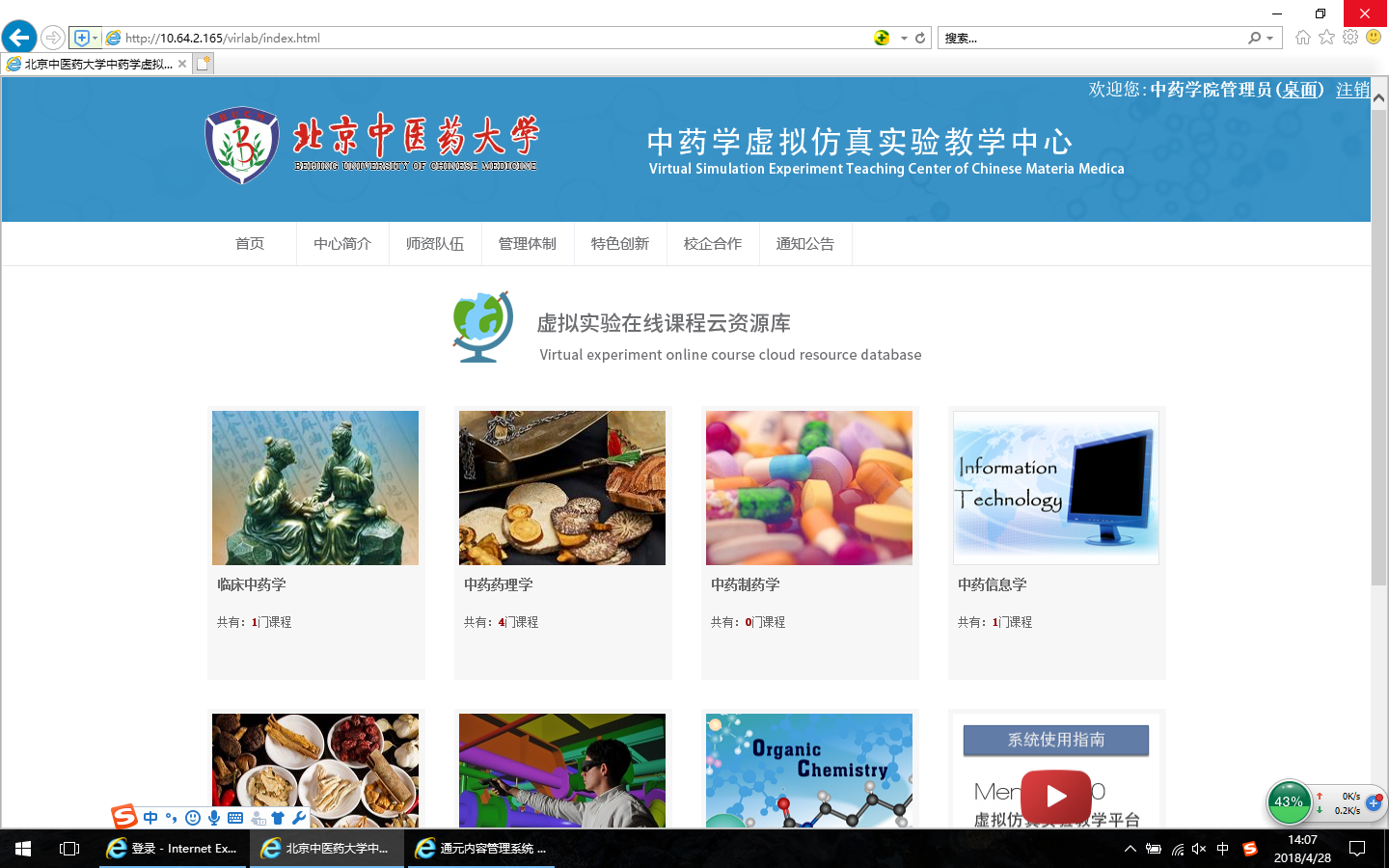
Task: Open the 师资队伍 menu item
Action: coord(435,244)
